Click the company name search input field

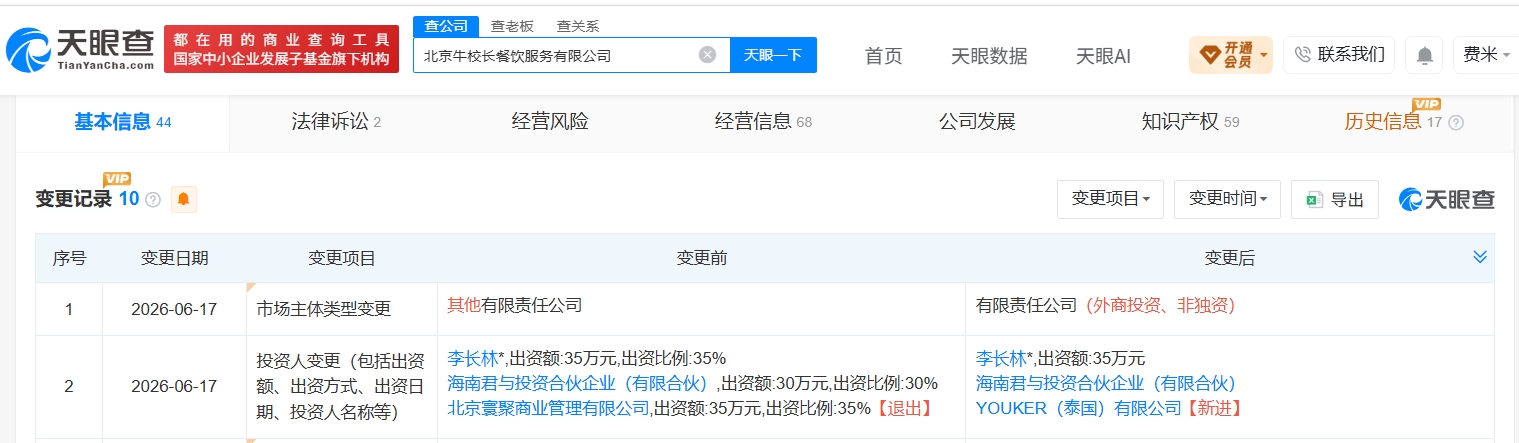point(556,55)
